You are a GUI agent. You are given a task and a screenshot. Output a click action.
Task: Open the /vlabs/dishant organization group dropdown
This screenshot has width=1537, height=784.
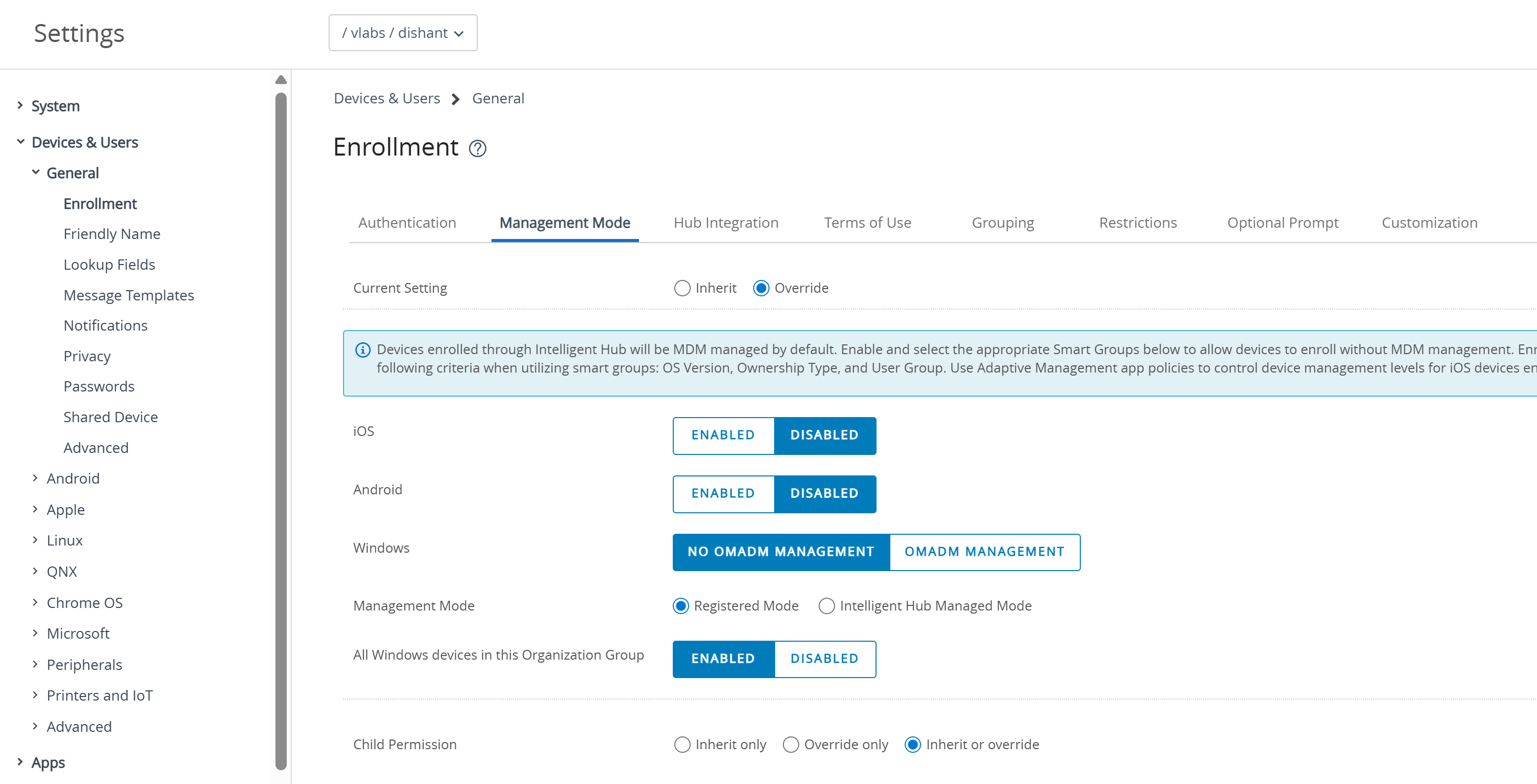tap(403, 33)
